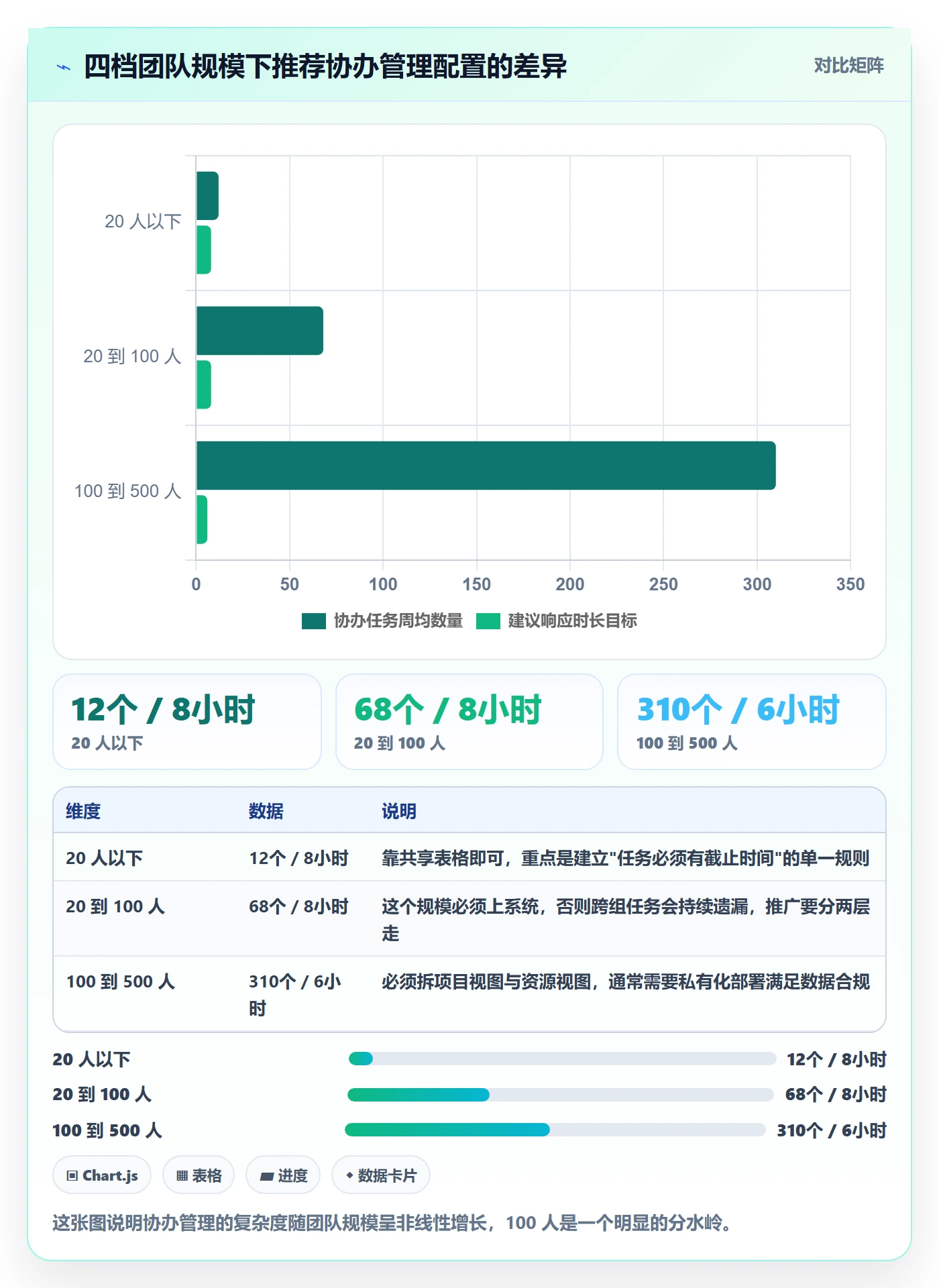Select the 表格 tag chip
The height and width of the screenshot is (1288, 939).
pyautogui.click(x=199, y=1175)
